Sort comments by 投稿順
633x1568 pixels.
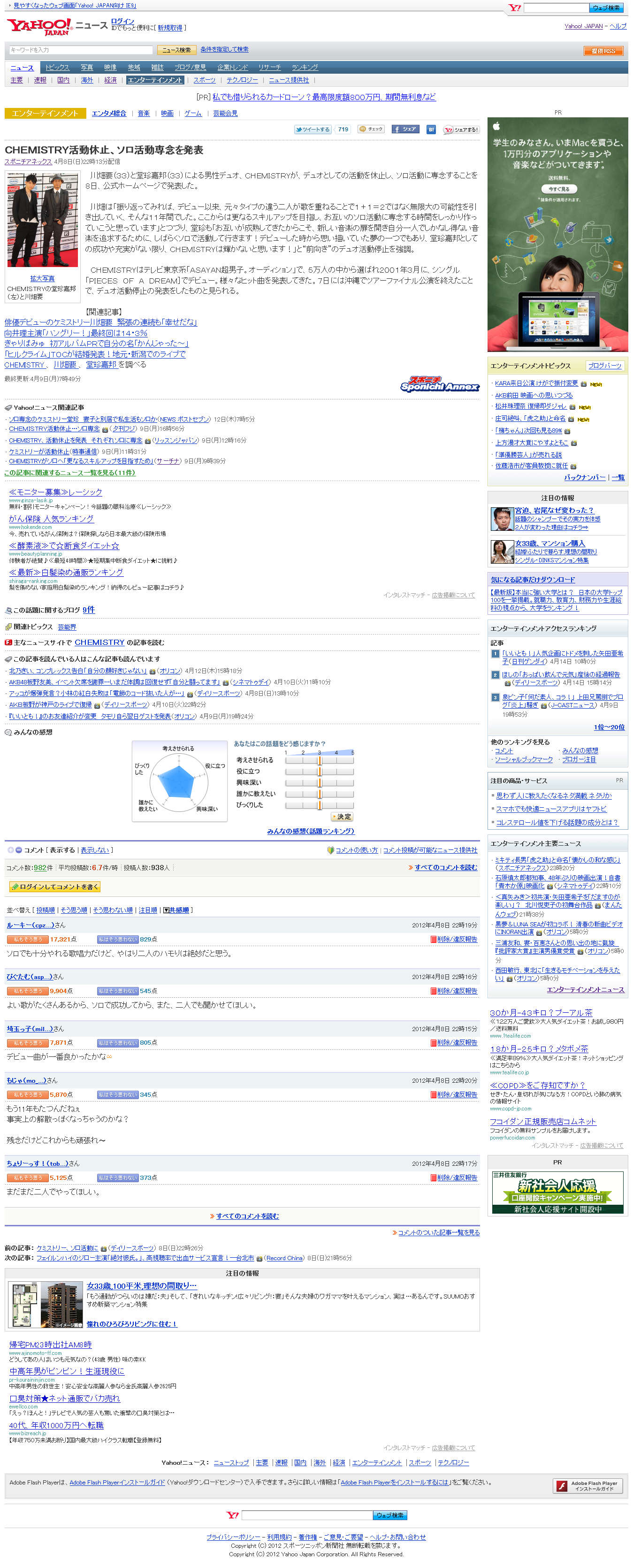pos(46,910)
